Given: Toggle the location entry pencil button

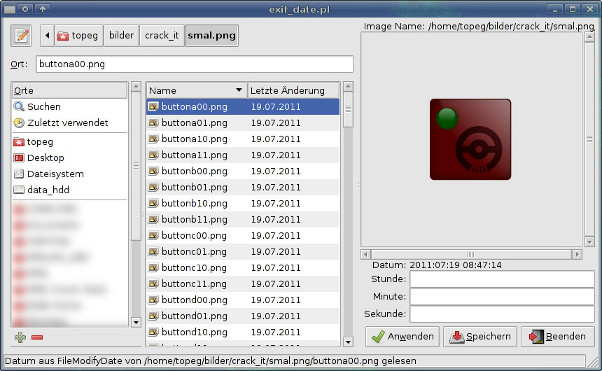Looking at the screenshot, I should tap(21, 36).
